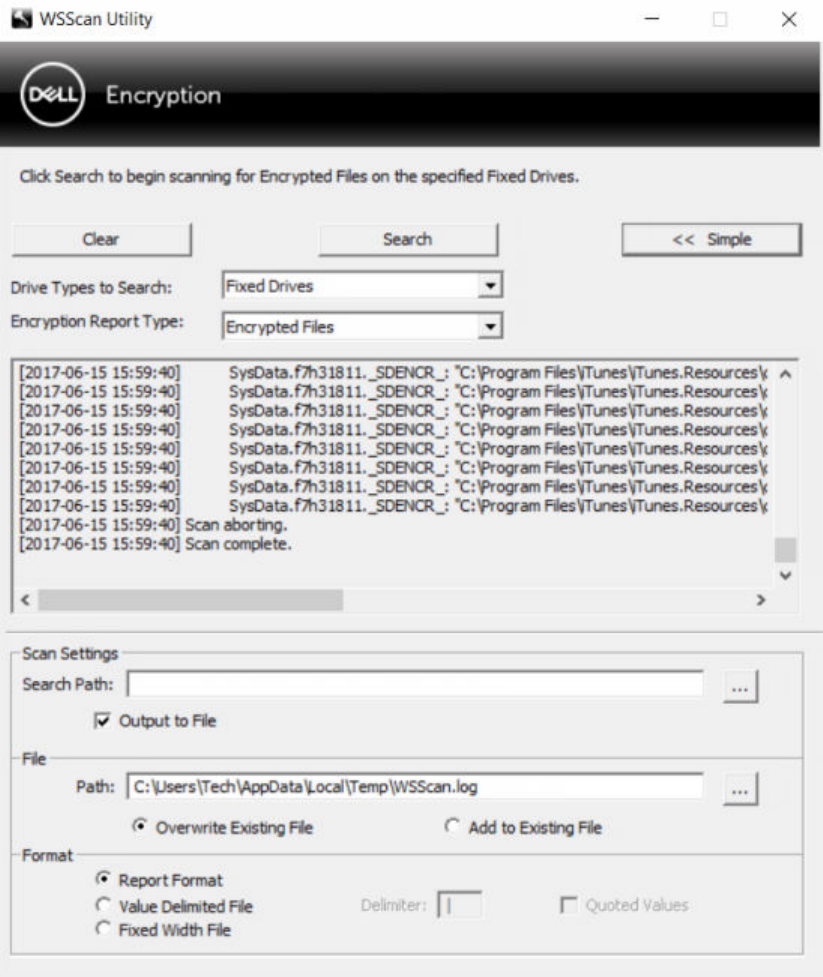Close the WSScan Utility window
Image resolution: width=823 pixels, height=977 pixels.
pos(789,19)
